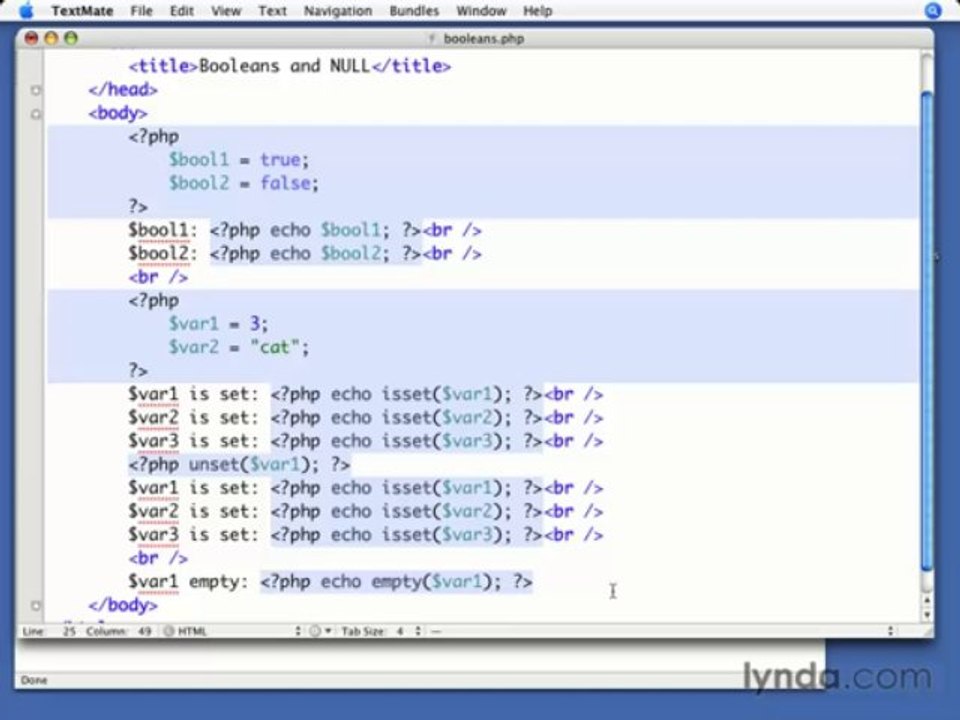Click the language icon beside HTML
The image size is (960, 720).
169,631
